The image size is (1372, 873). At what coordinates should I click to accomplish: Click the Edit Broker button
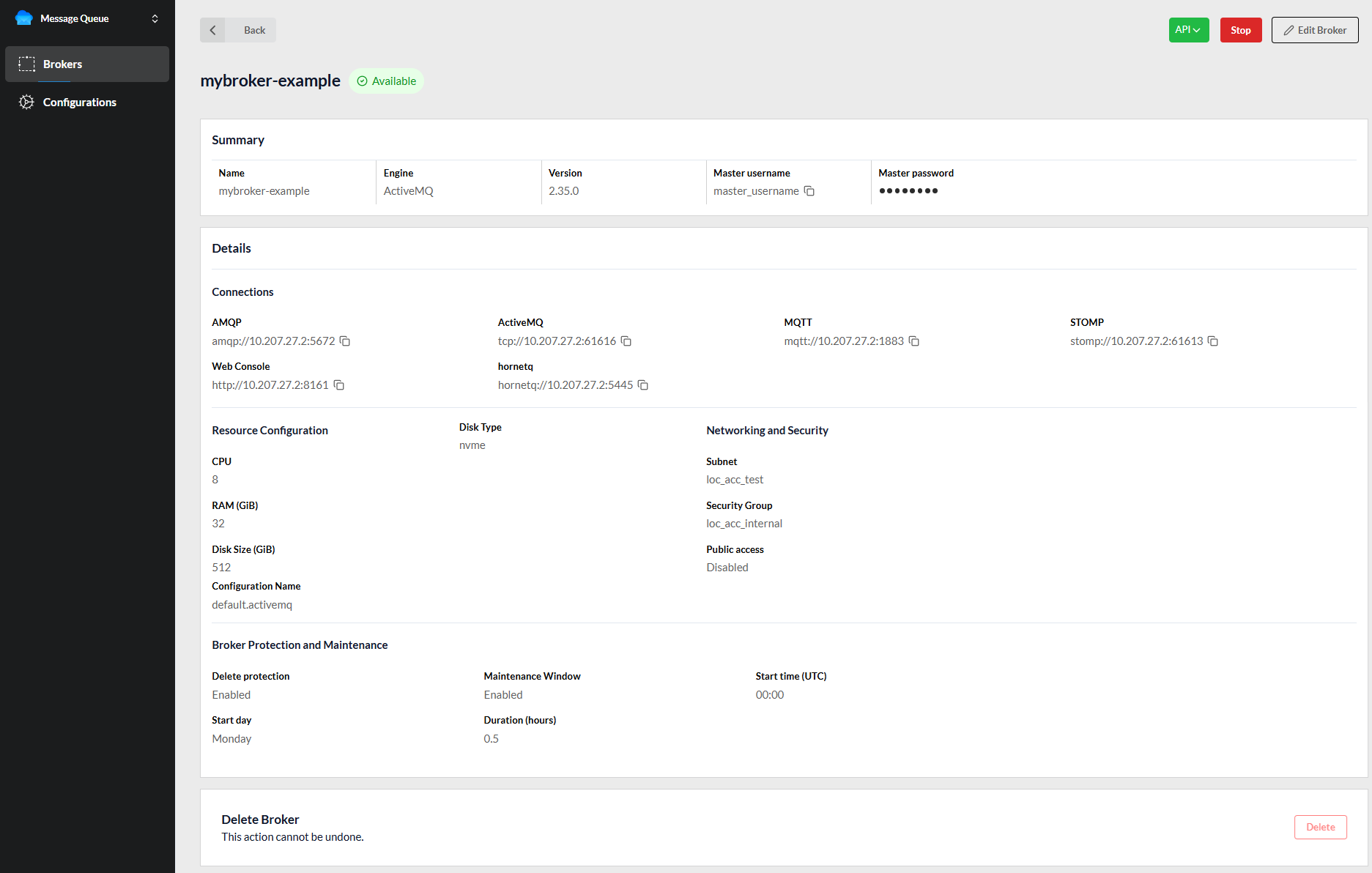pos(1314,30)
